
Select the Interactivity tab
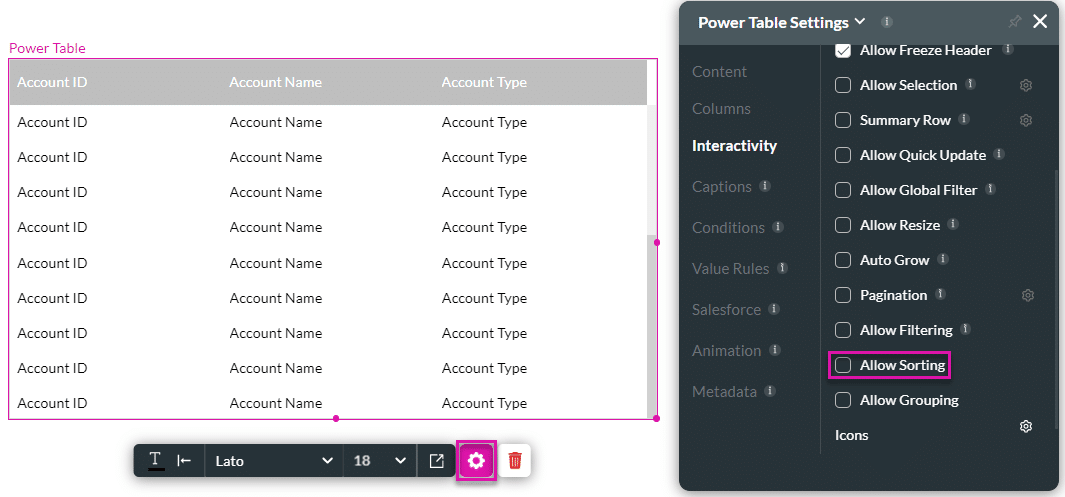[735, 145]
